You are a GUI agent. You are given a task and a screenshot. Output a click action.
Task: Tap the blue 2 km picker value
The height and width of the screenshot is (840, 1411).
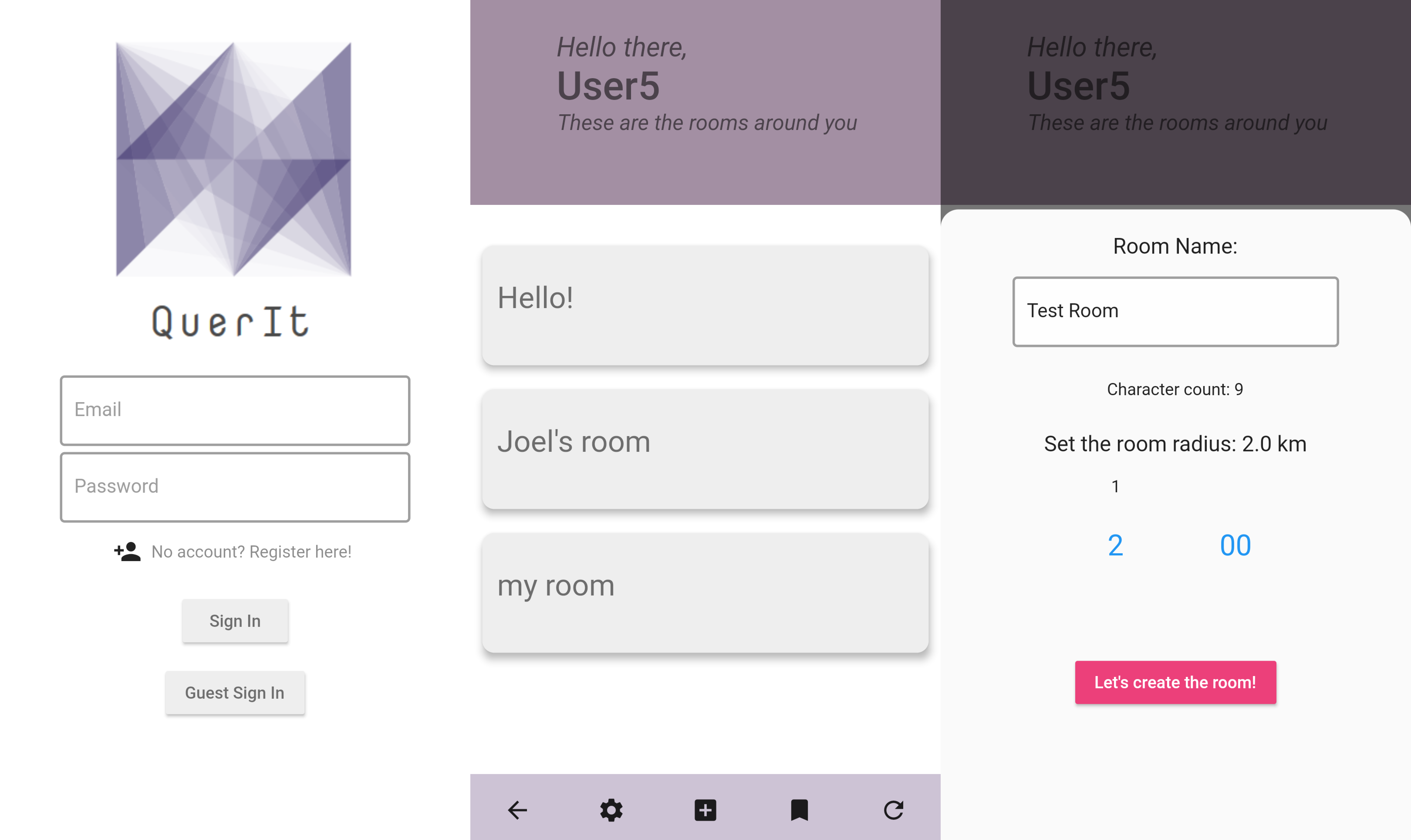1115,545
